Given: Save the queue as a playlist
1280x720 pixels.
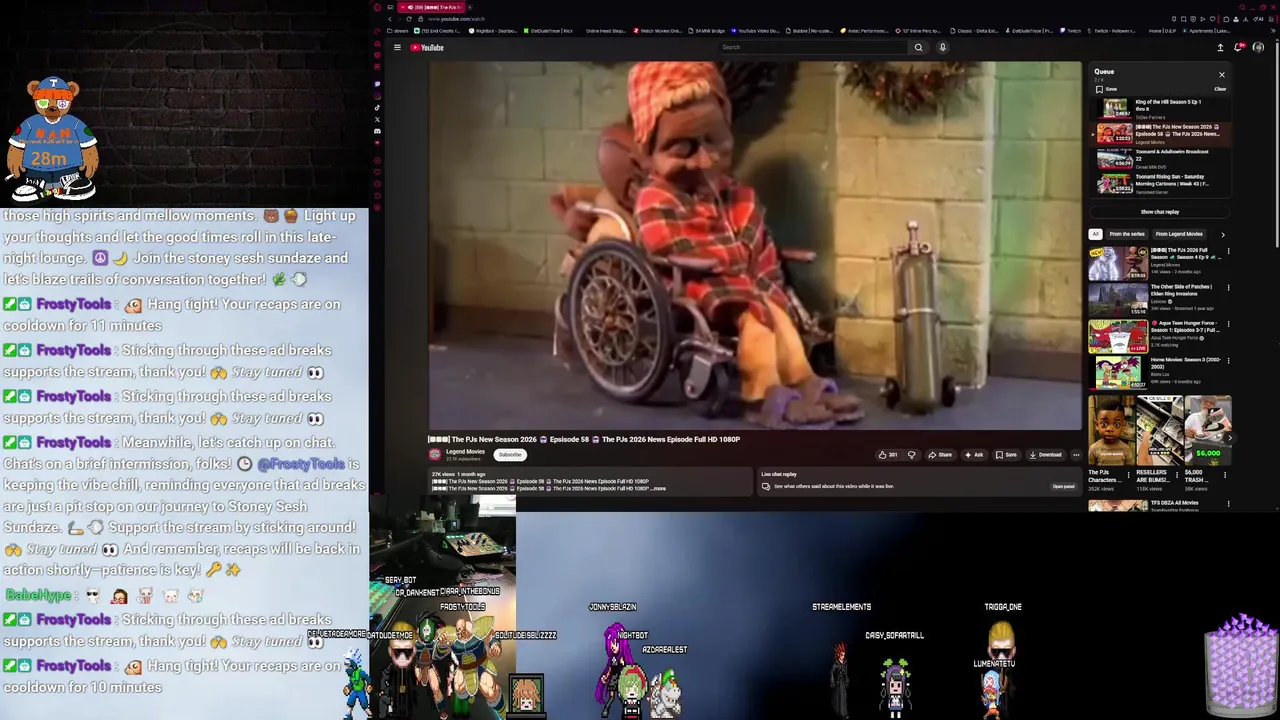Looking at the screenshot, I should [1106, 89].
